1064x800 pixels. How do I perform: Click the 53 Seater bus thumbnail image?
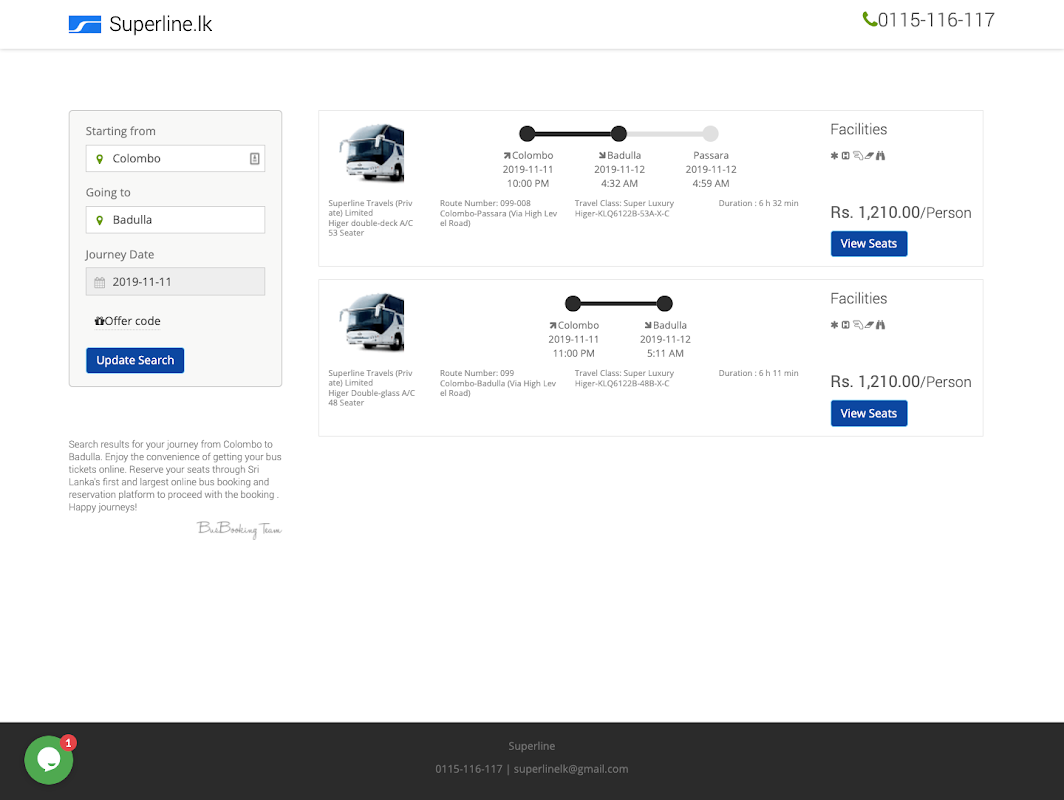click(371, 153)
